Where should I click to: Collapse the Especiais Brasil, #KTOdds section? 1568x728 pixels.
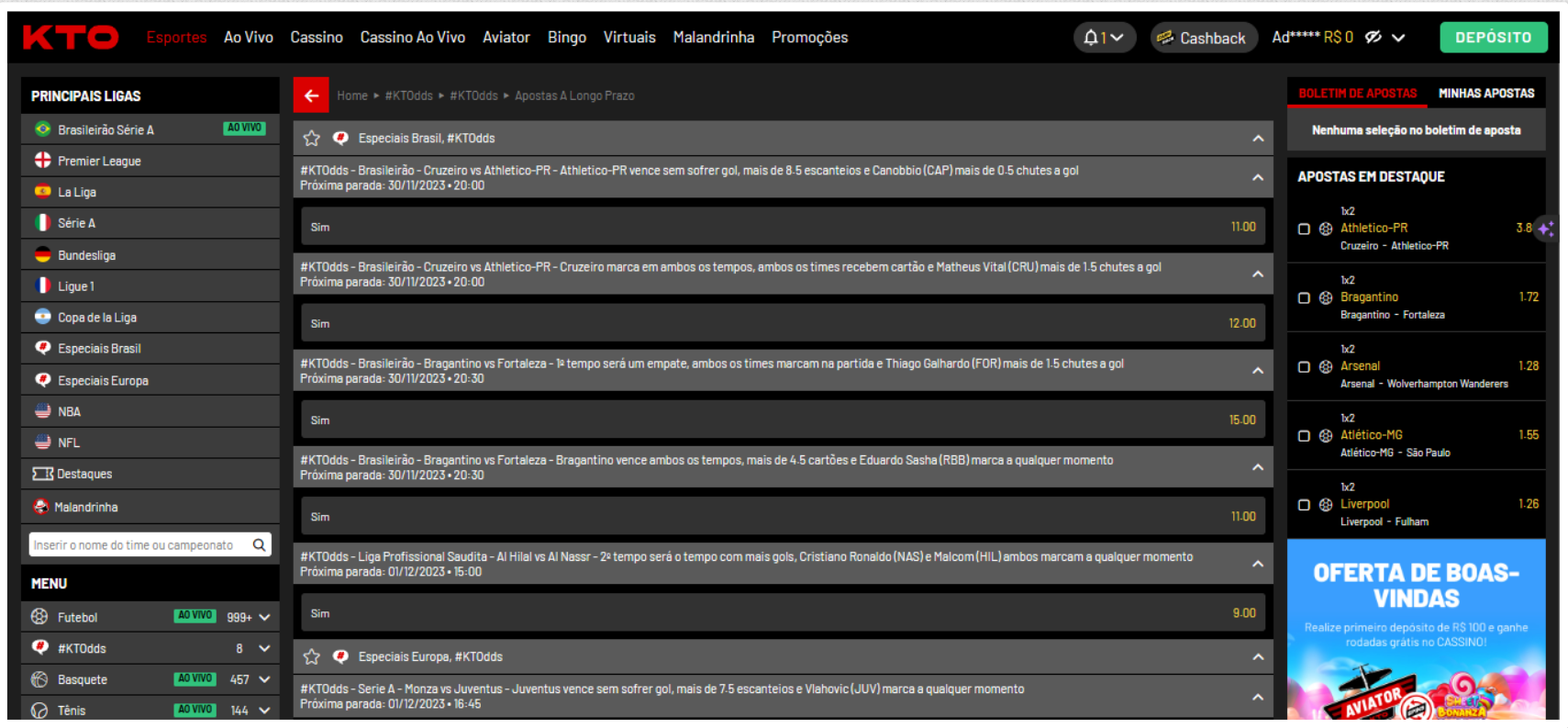point(1258,139)
